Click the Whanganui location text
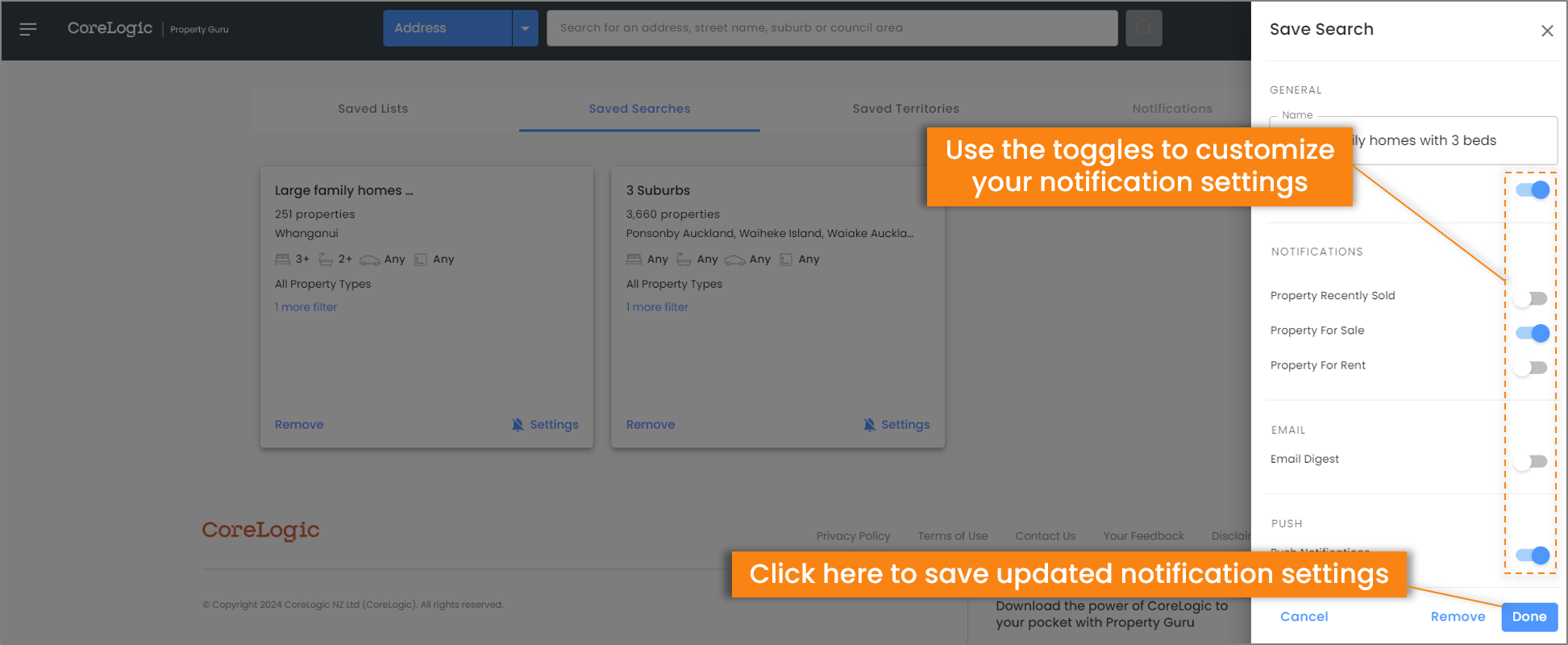The height and width of the screenshot is (645, 1568). [x=306, y=234]
